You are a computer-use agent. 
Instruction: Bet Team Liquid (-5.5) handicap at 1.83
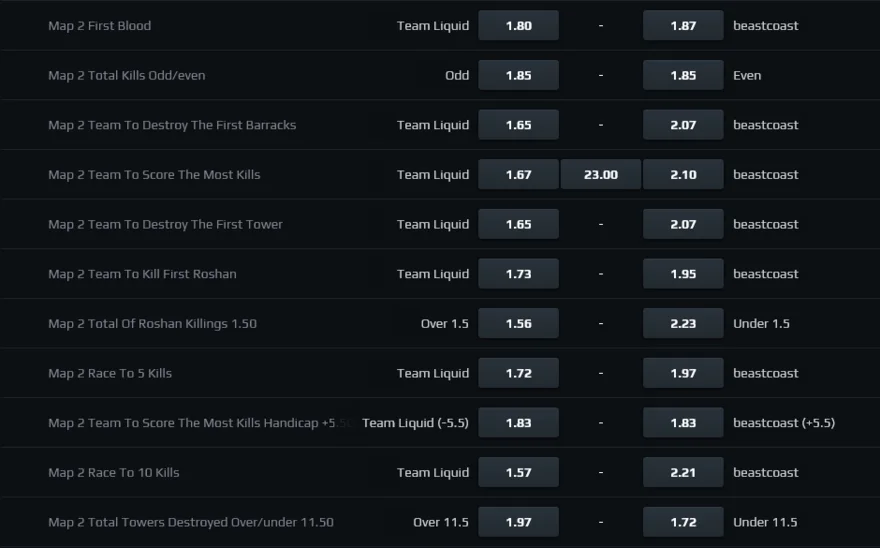click(518, 423)
